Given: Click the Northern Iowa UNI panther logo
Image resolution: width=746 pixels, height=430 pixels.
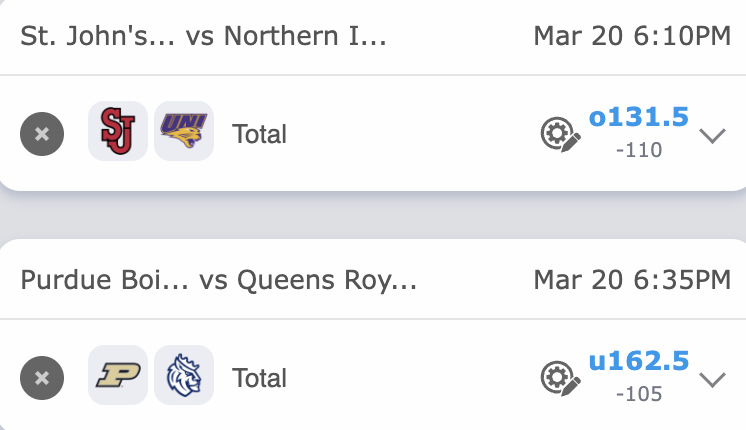Looking at the screenshot, I should [184, 131].
